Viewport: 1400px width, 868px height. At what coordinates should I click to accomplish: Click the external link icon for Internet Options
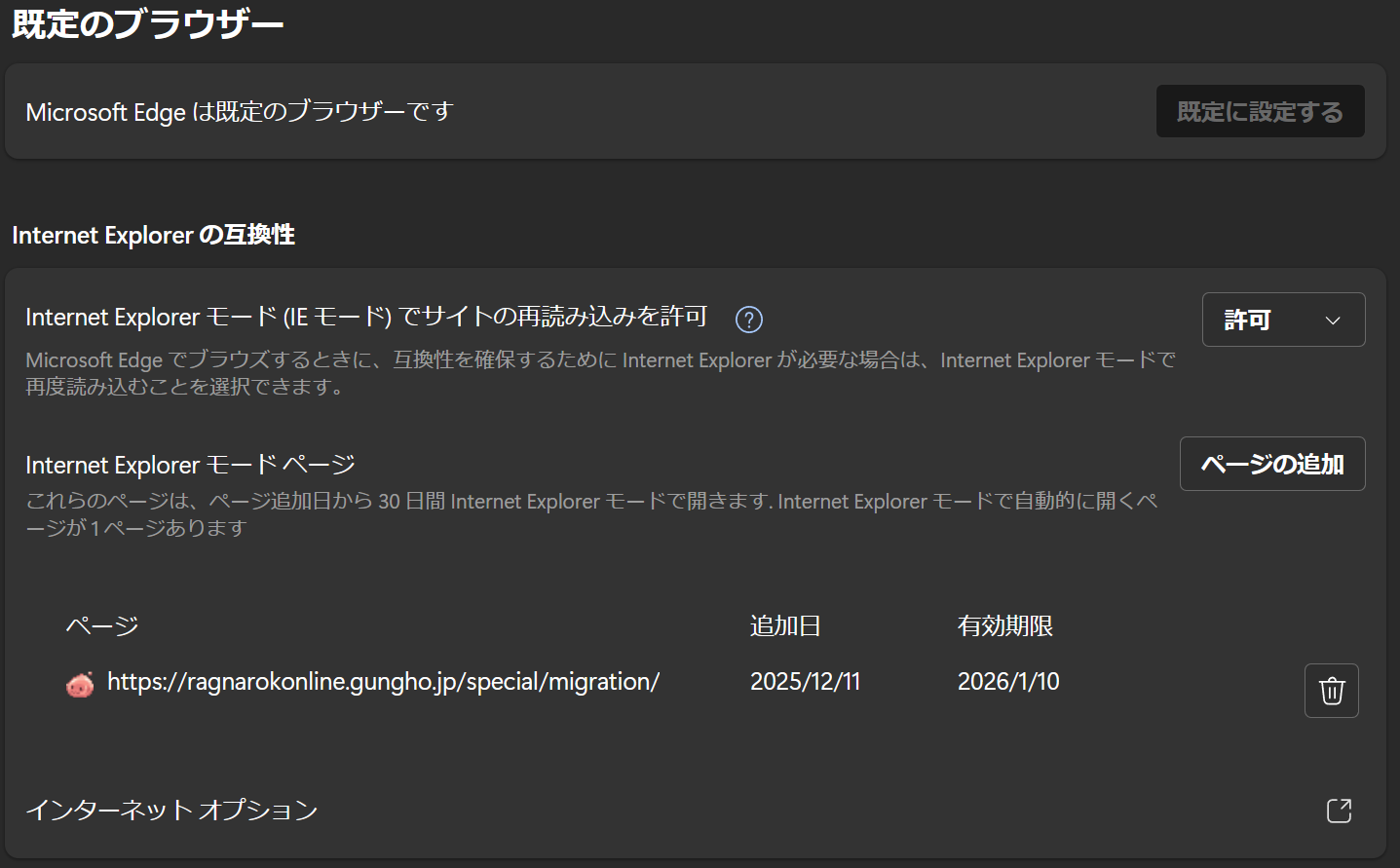1339,811
